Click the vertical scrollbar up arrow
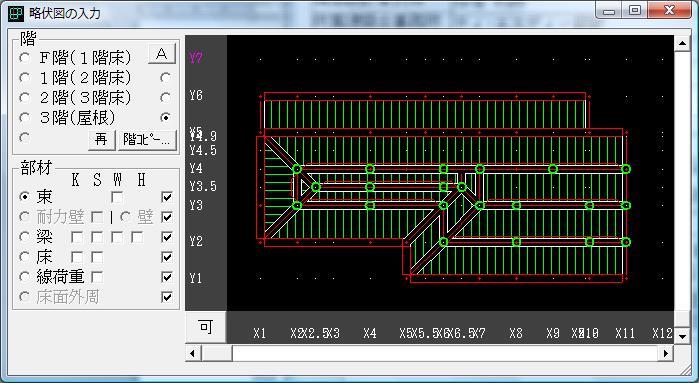699x383 pixels. coord(683,43)
